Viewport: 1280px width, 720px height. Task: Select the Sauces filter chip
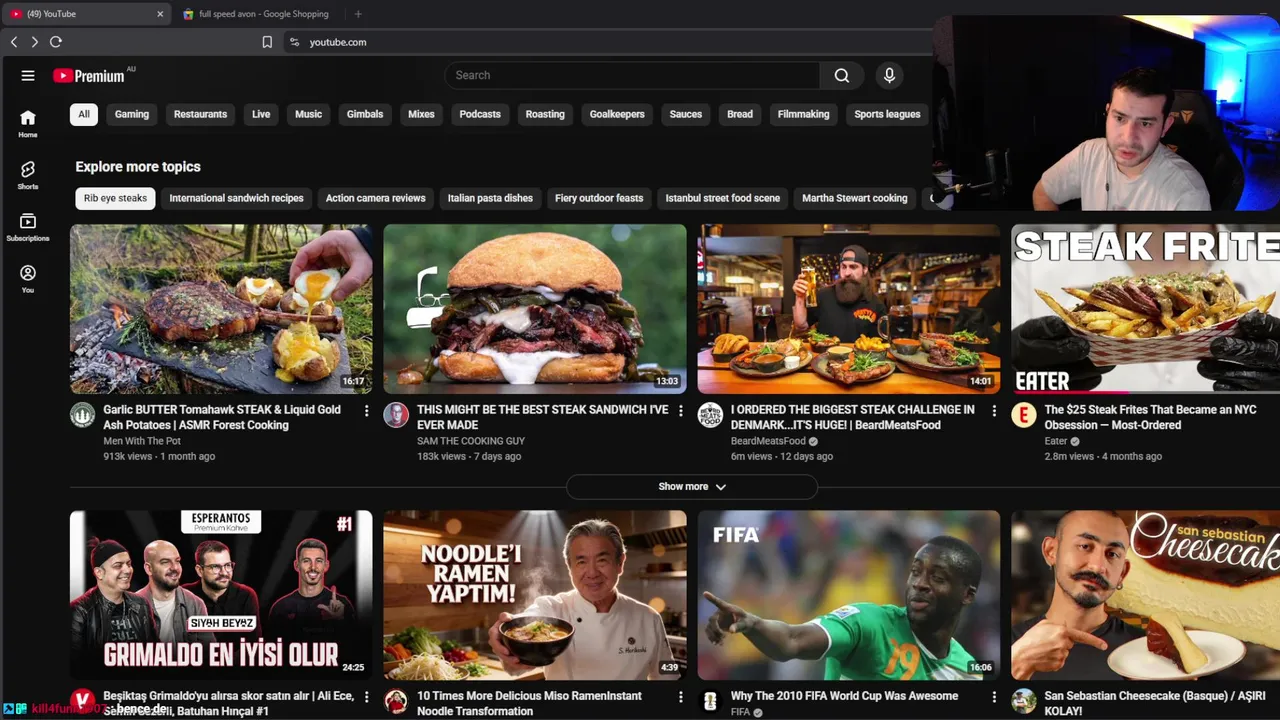[686, 114]
